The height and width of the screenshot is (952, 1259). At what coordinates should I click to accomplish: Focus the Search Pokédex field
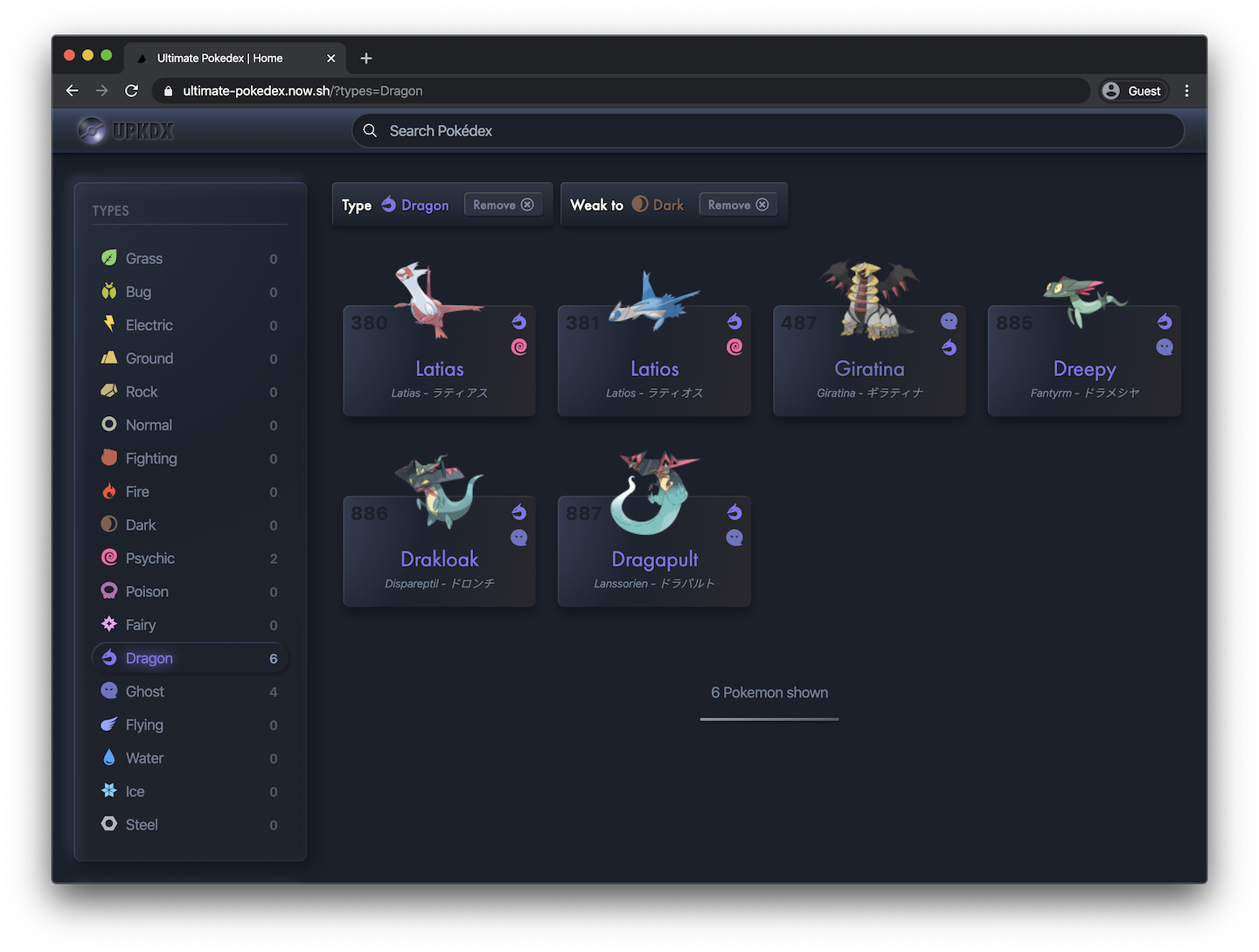click(768, 130)
